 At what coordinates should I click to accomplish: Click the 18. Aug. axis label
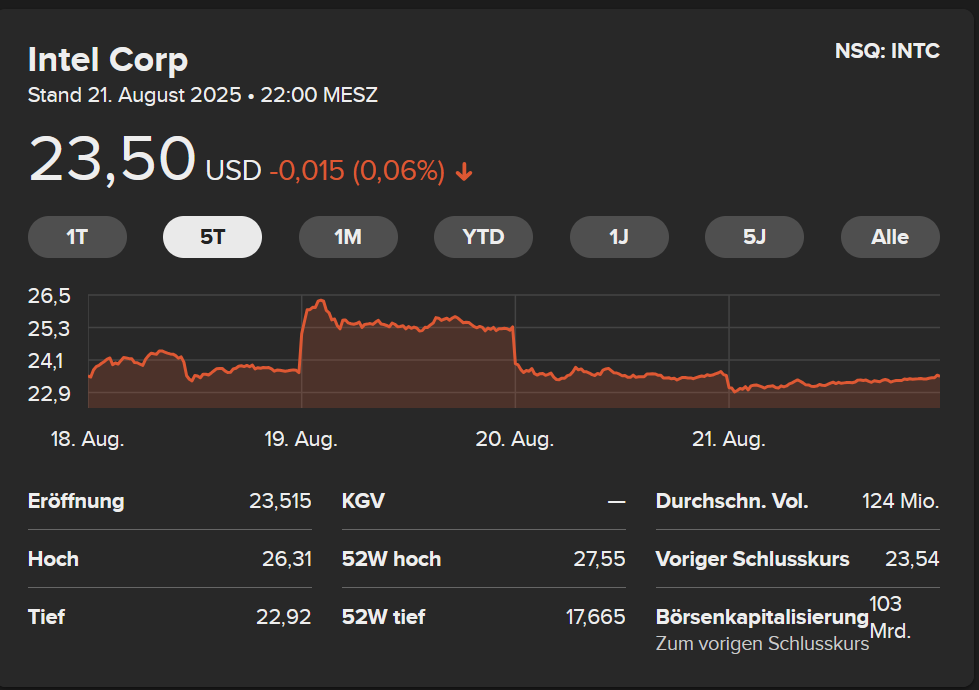(x=87, y=439)
